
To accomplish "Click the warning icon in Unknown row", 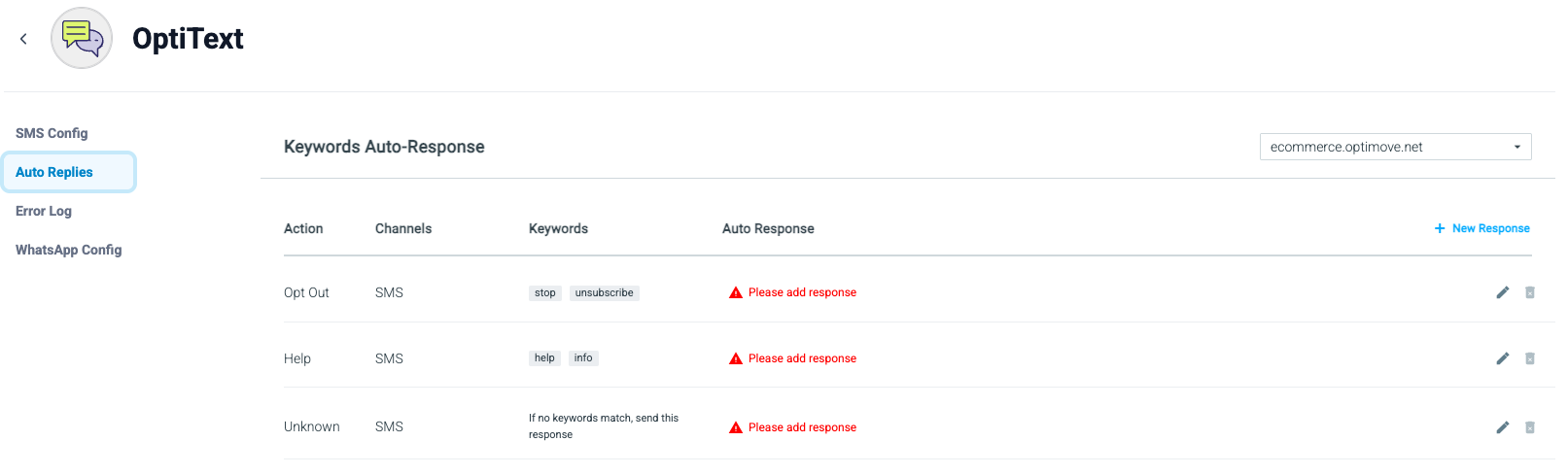I will click(736, 427).
